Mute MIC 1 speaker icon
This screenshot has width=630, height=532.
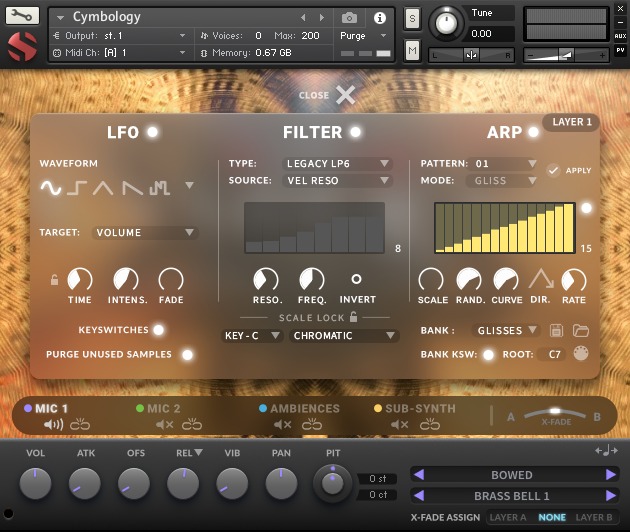[53, 424]
